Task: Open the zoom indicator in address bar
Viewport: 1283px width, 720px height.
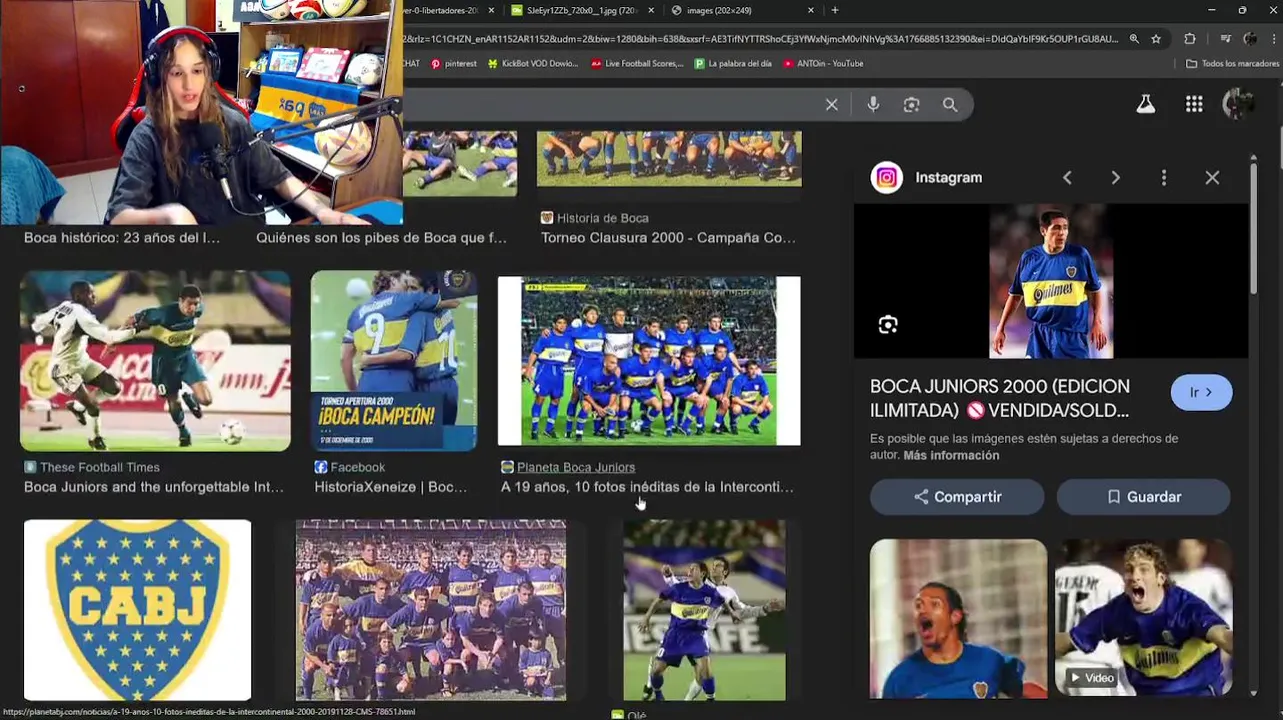Action: click(x=1134, y=39)
